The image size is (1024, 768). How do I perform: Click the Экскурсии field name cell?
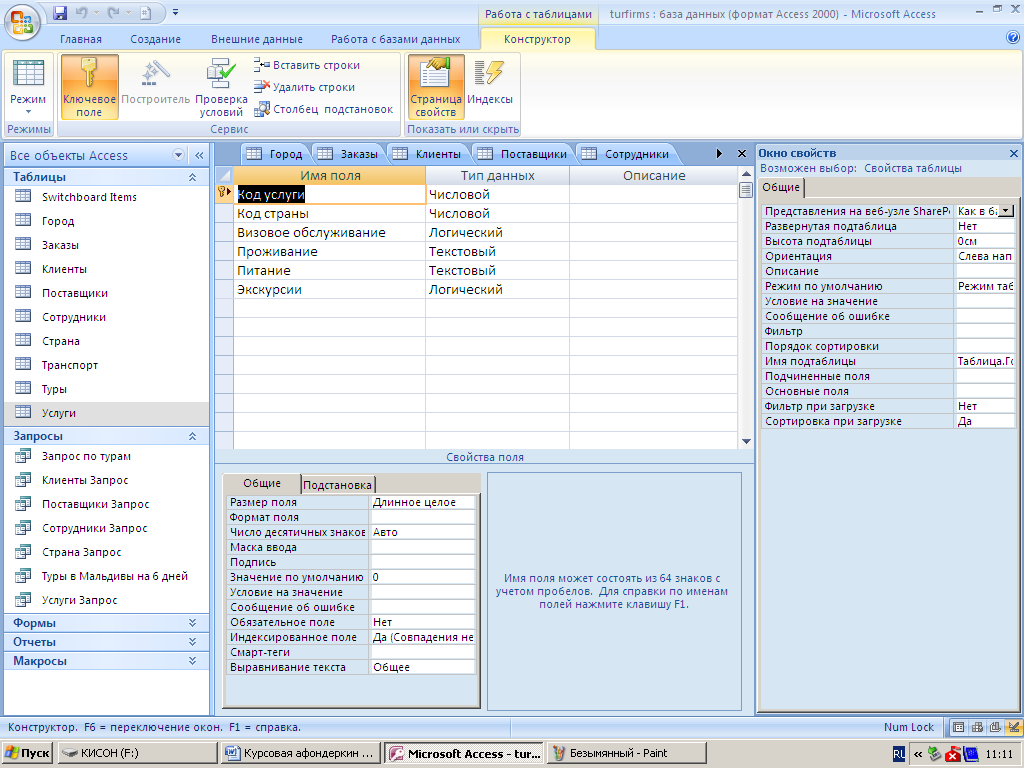click(x=330, y=289)
